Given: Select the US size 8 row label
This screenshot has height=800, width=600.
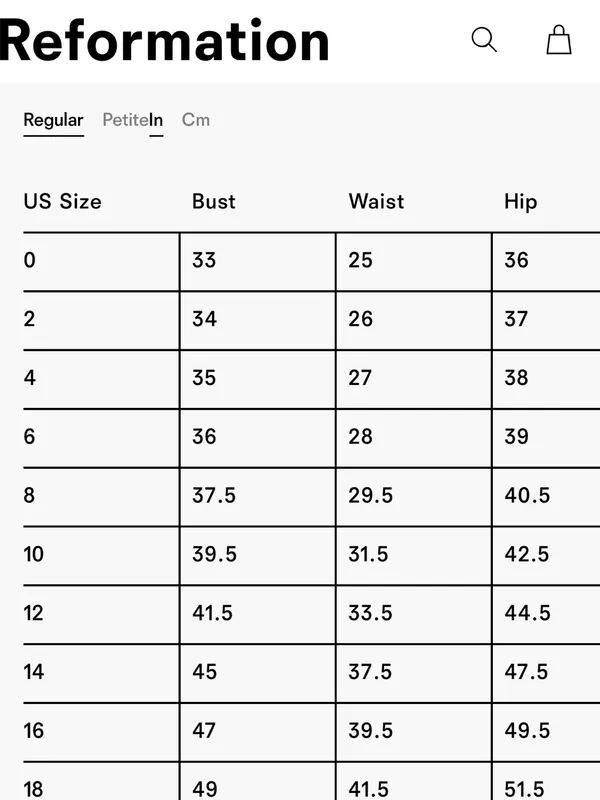Looking at the screenshot, I should [x=29, y=495].
